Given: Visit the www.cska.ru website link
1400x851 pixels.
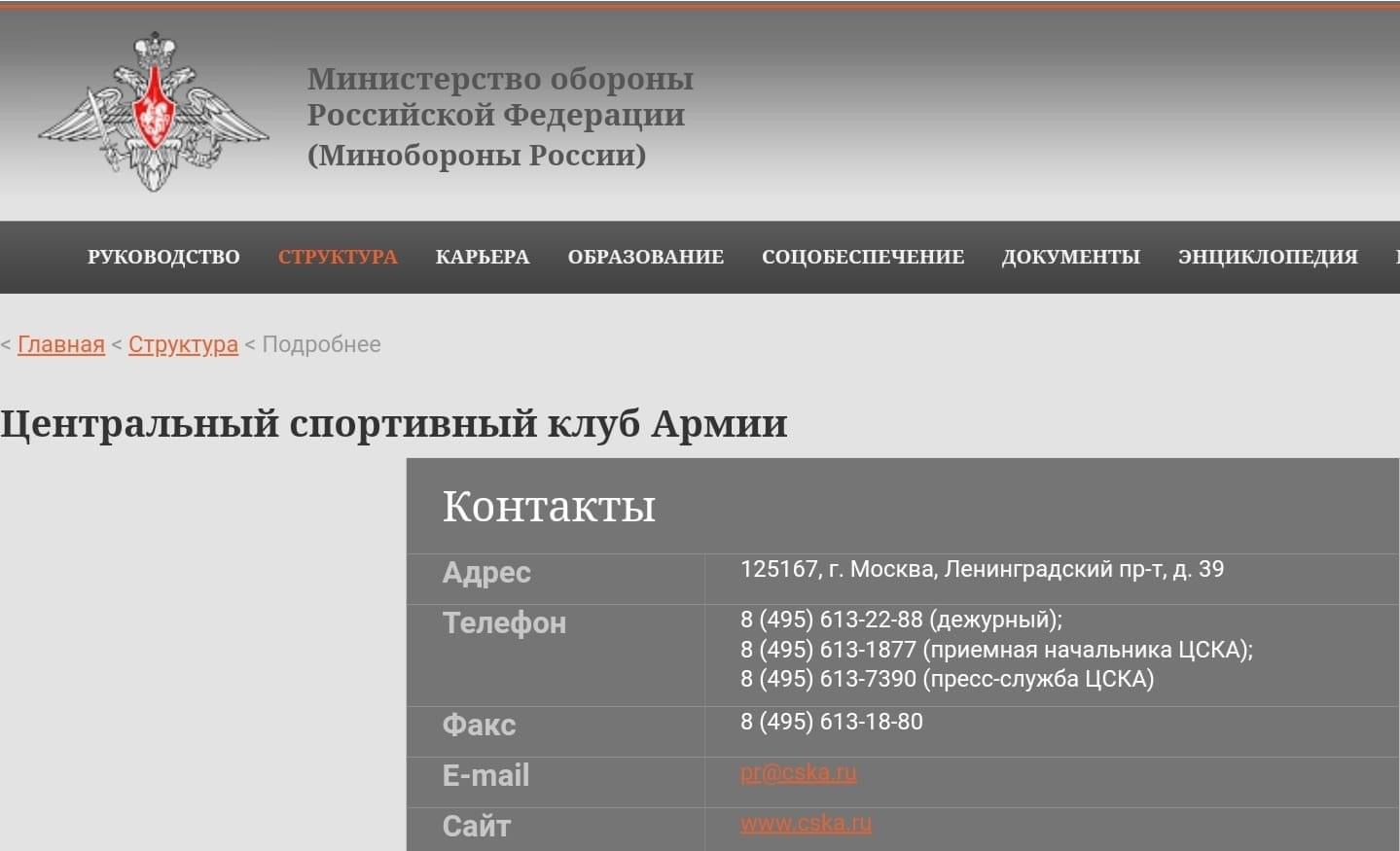Looking at the screenshot, I should point(806,823).
